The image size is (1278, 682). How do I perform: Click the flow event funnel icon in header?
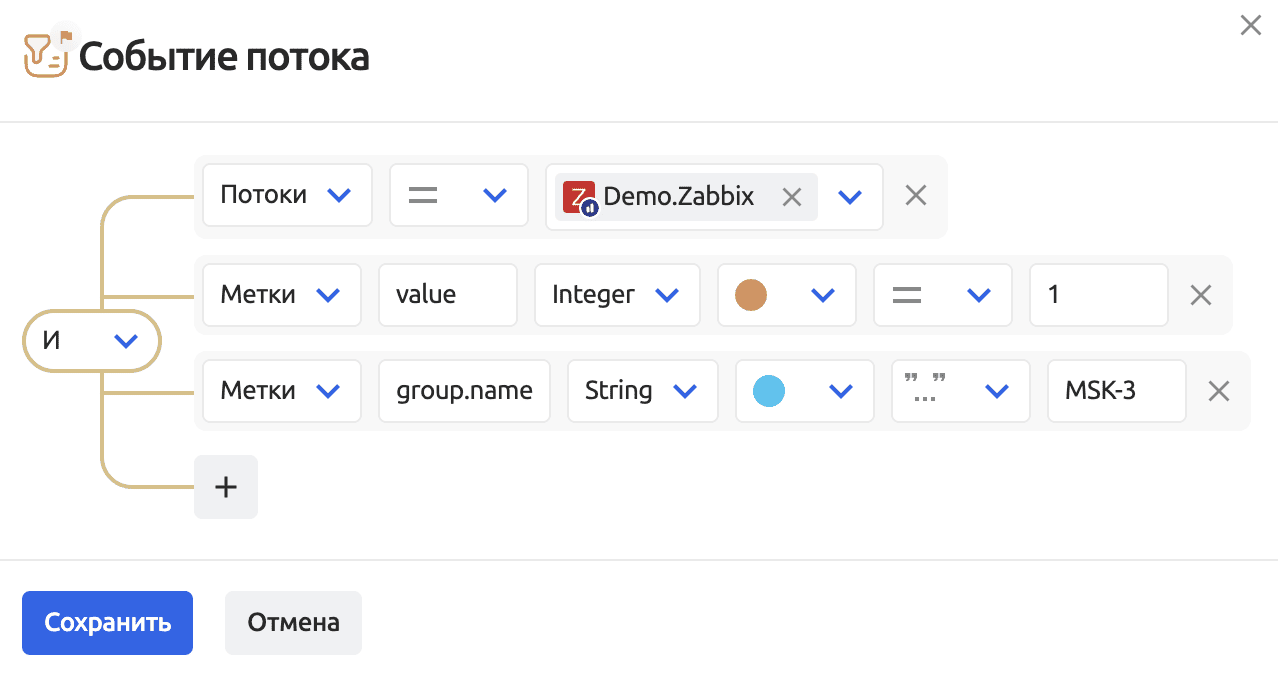click(x=46, y=55)
